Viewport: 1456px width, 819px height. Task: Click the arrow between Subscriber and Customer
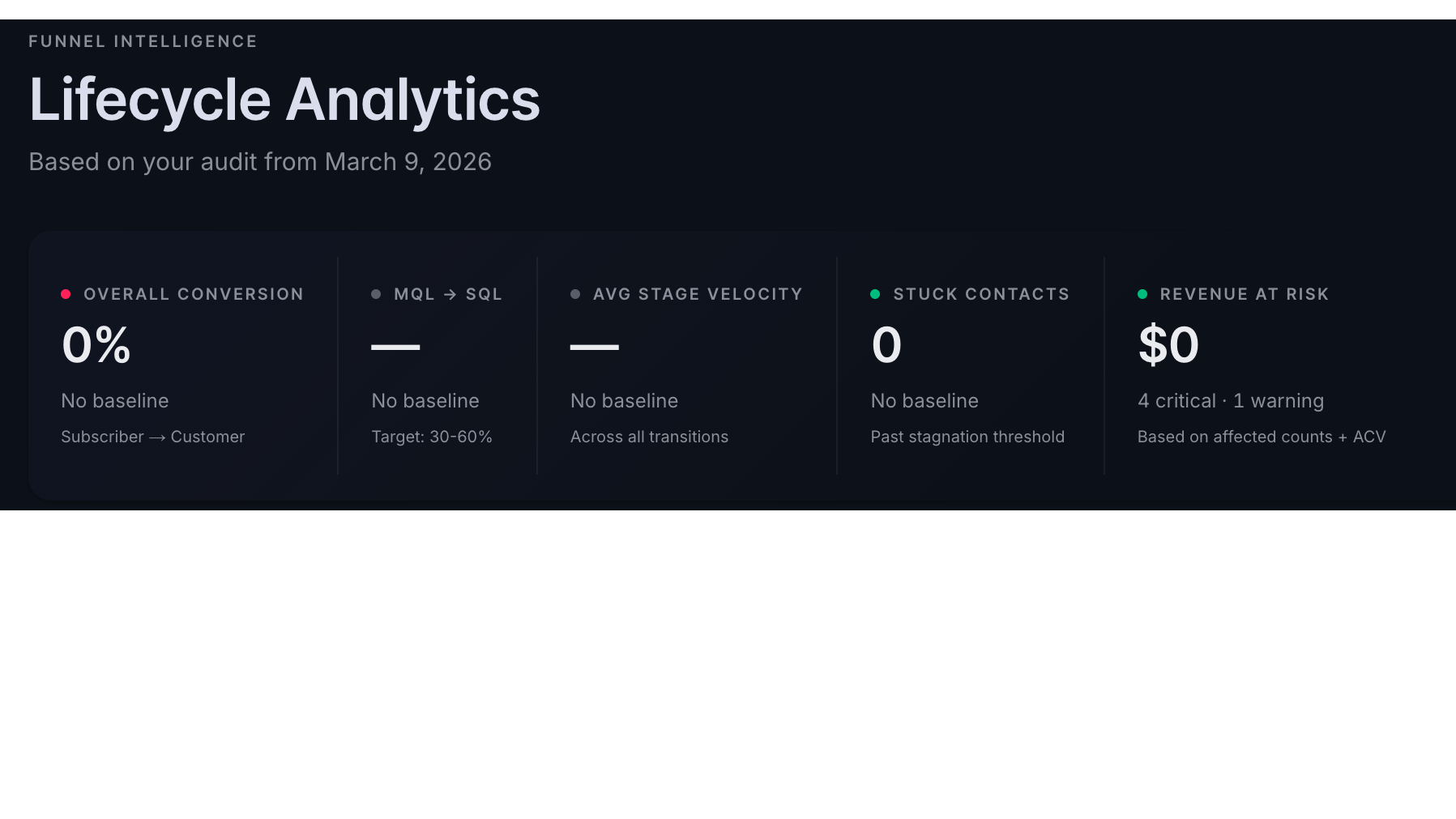pos(157,437)
